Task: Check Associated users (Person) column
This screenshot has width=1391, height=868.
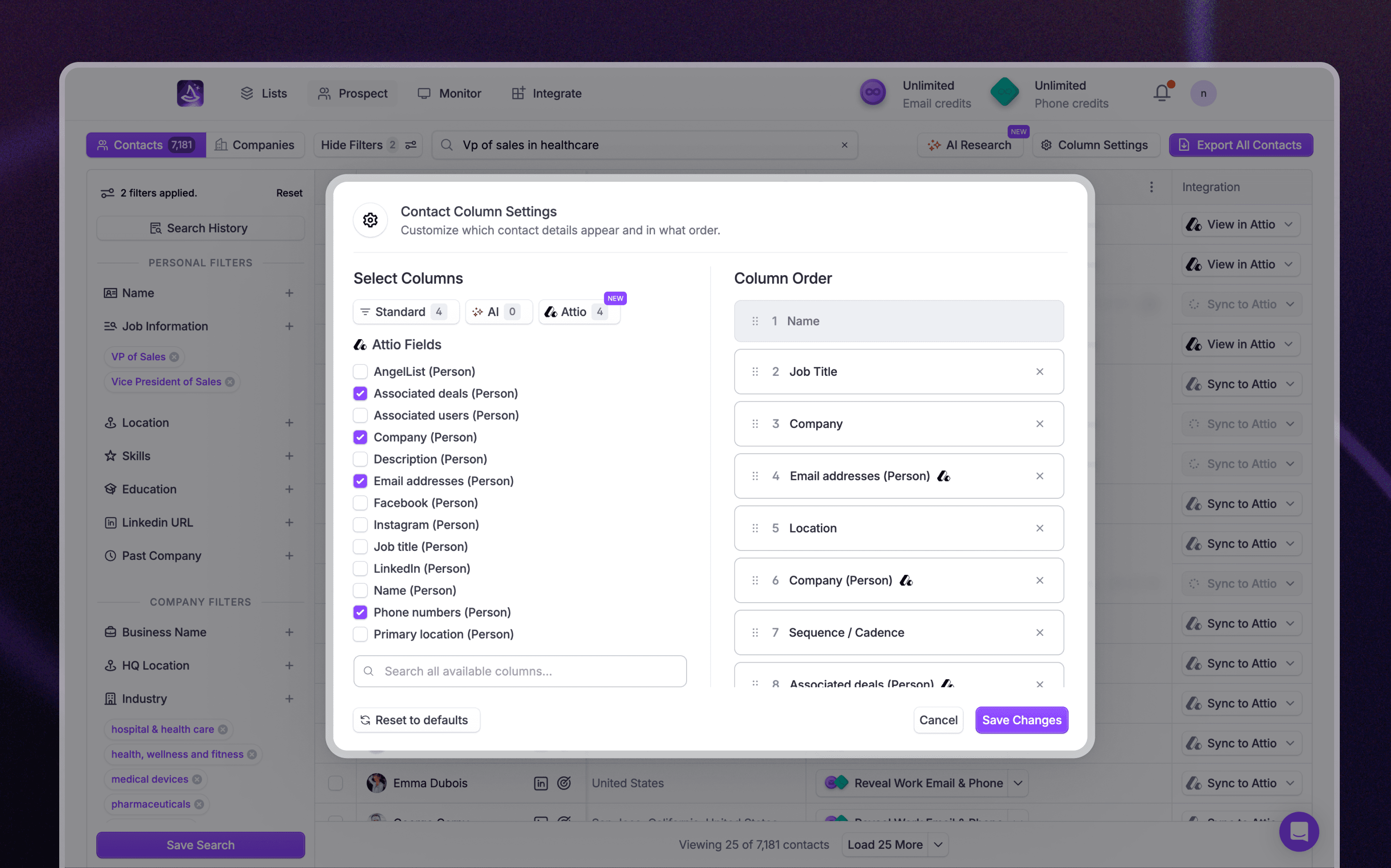Action: pos(360,416)
